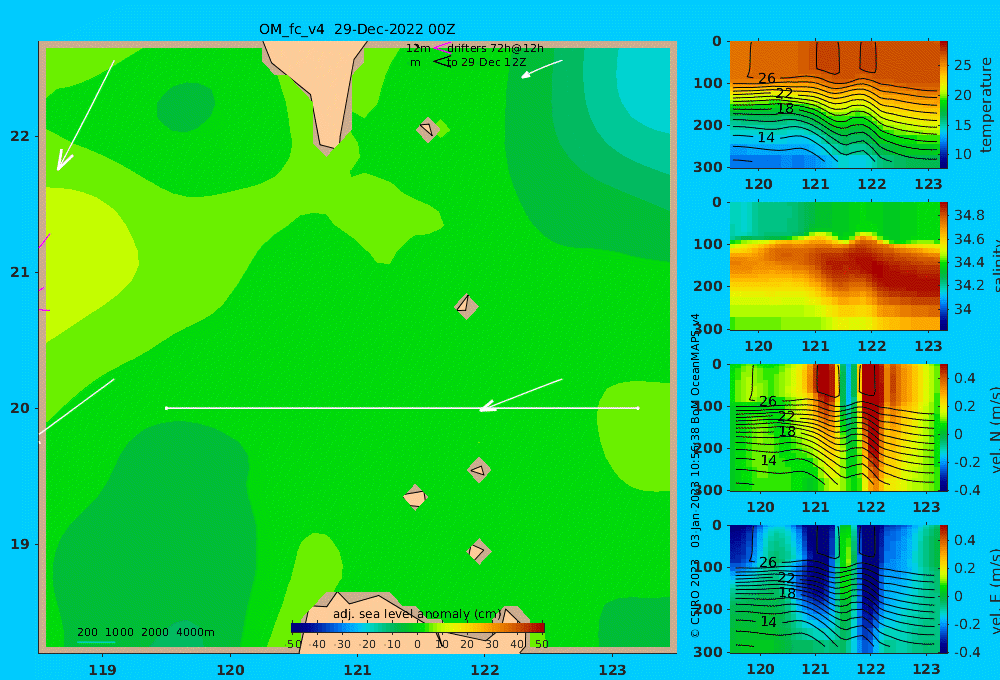This screenshot has height=680, width=1000.
Task: Click the 26 contour label in temperature plot
Action: point(767,78)
